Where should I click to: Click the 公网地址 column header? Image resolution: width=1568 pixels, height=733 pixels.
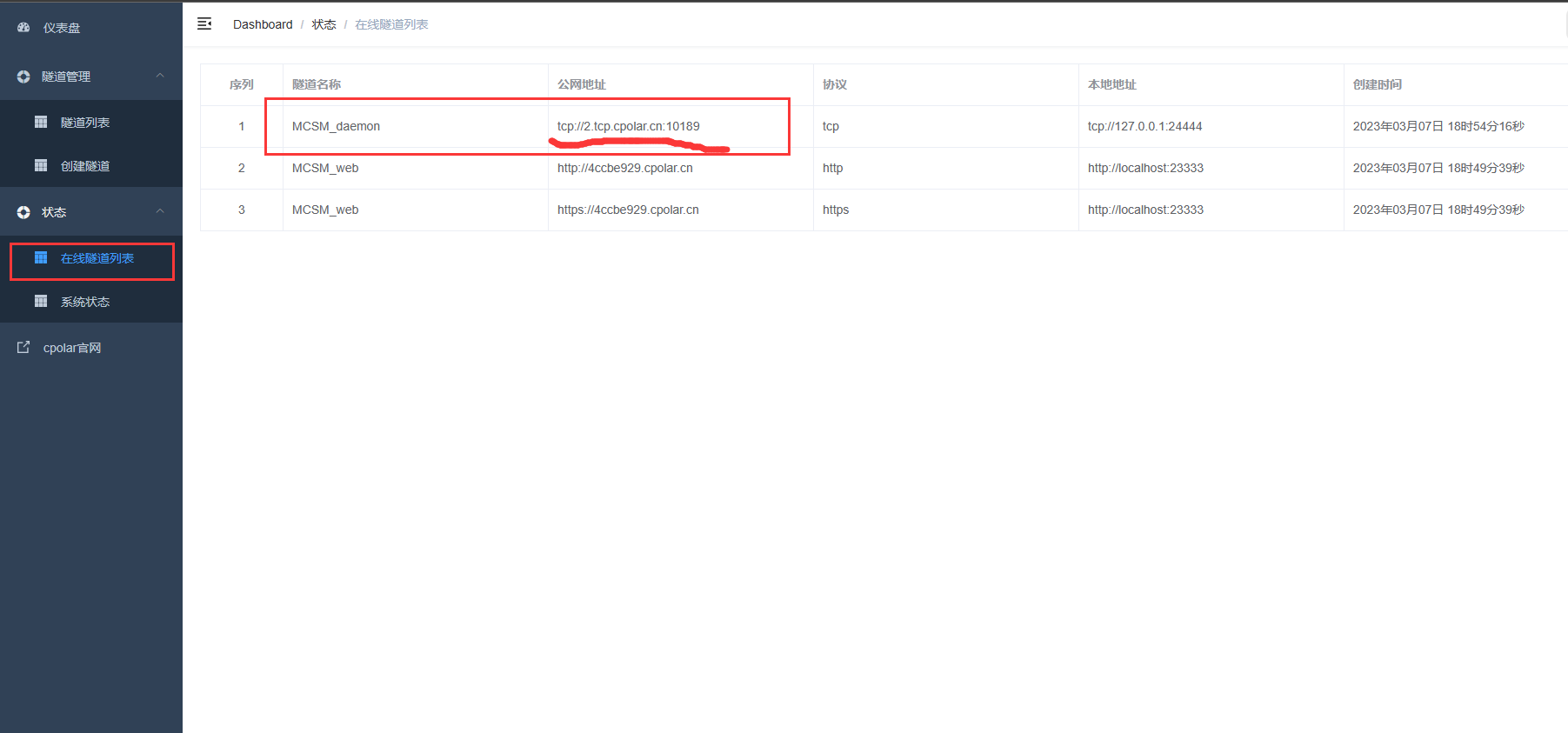582,84
